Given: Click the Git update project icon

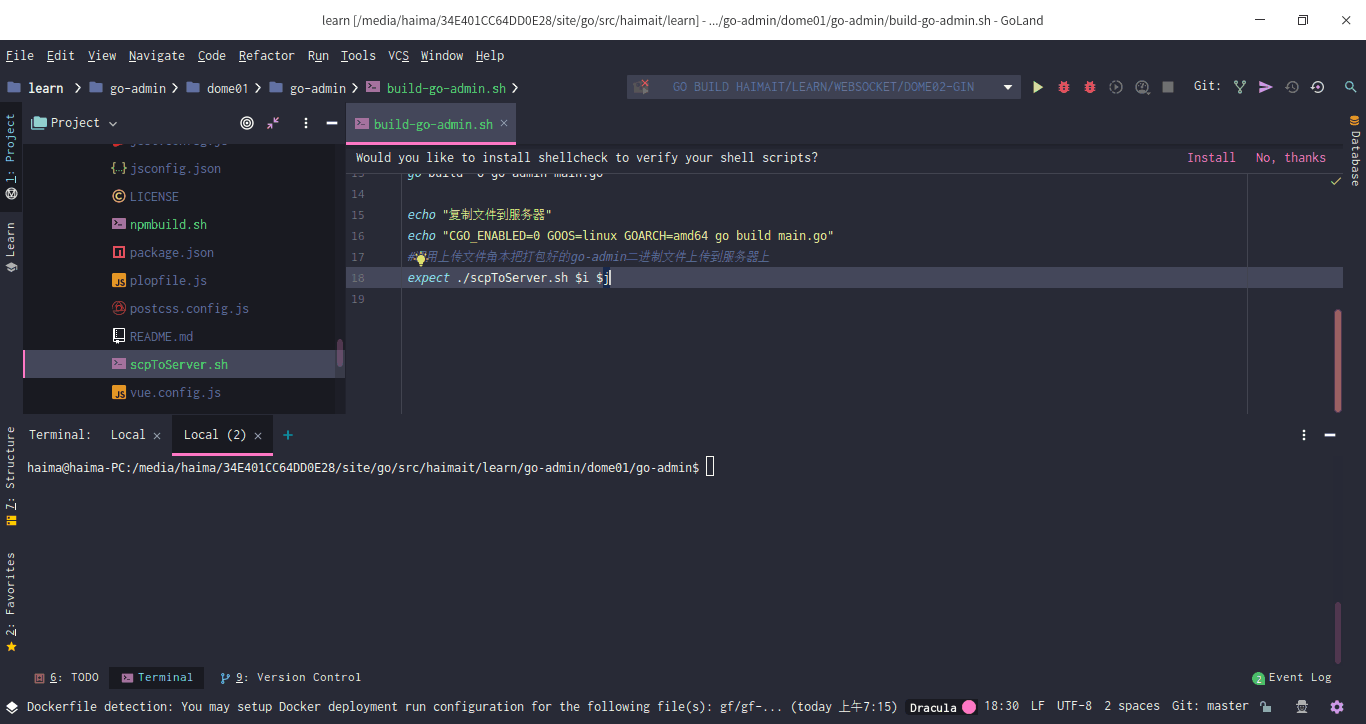Looking at the screenshot, I should pyautogui.click(x=1240, y=87).
